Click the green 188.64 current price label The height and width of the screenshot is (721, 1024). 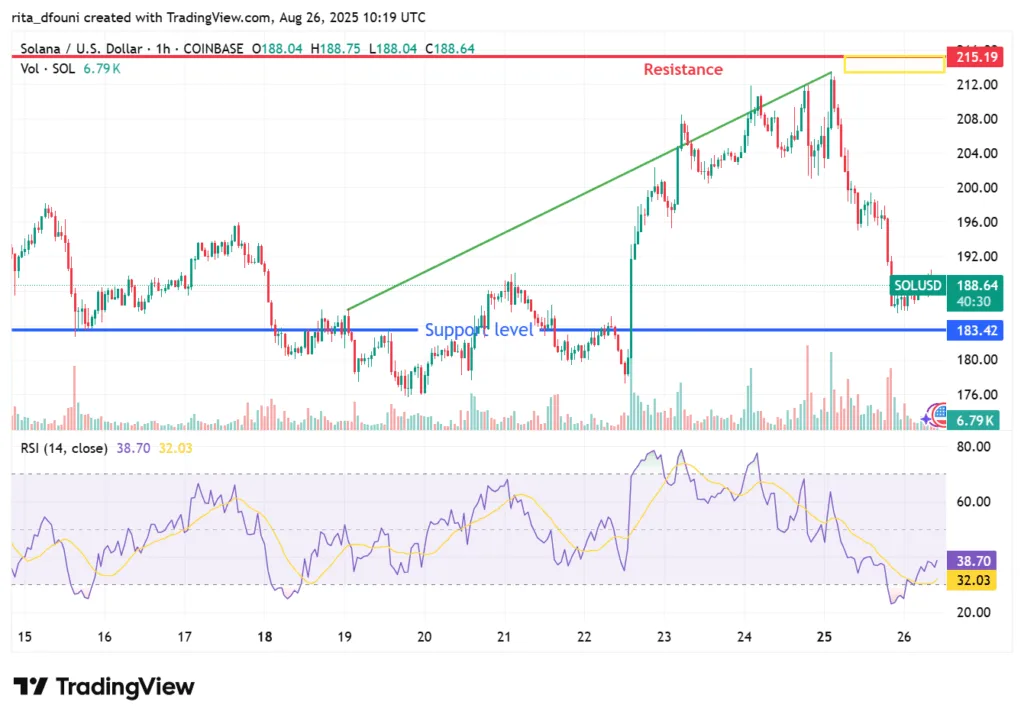tap(977, 285)
